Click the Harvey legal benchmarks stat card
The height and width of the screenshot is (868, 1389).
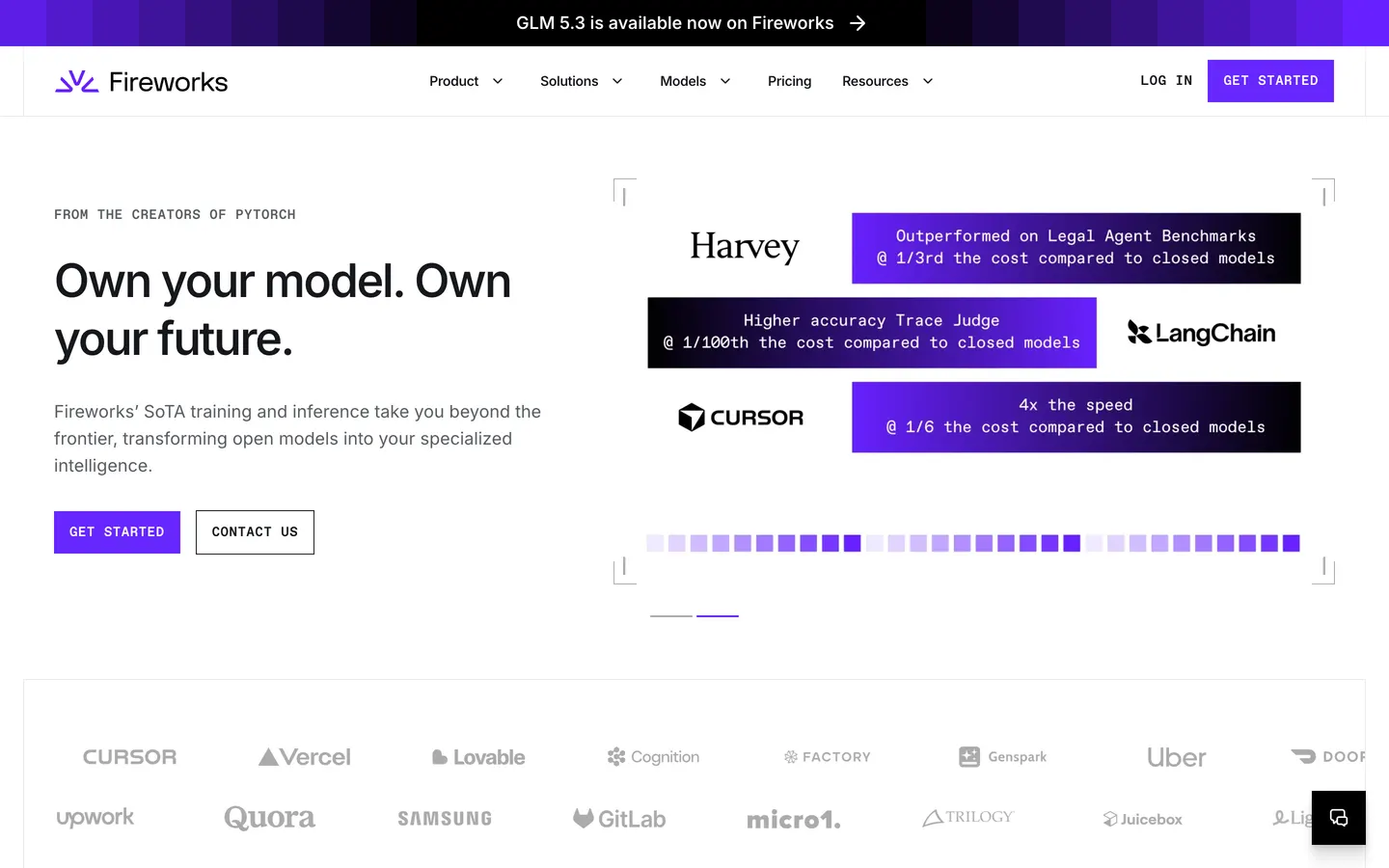[x=1076, y=248]
